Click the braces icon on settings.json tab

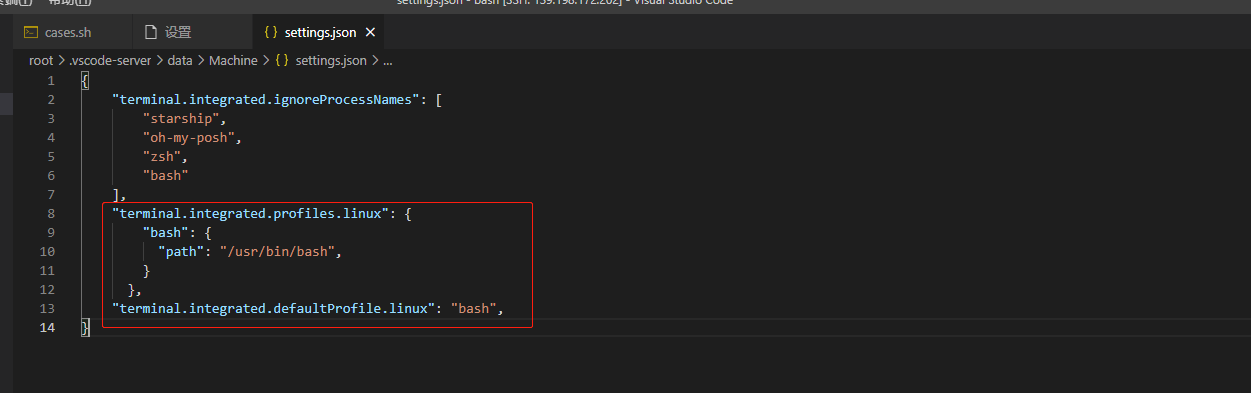pyautogui.click(x=270, y=33)
